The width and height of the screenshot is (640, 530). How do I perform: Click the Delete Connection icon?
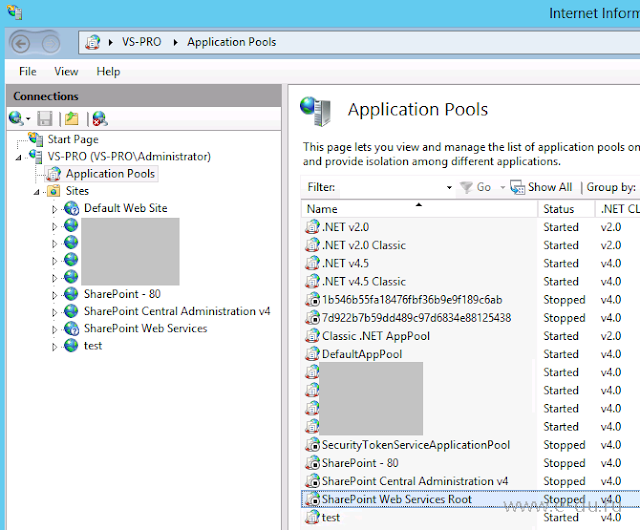click(100, 118)
